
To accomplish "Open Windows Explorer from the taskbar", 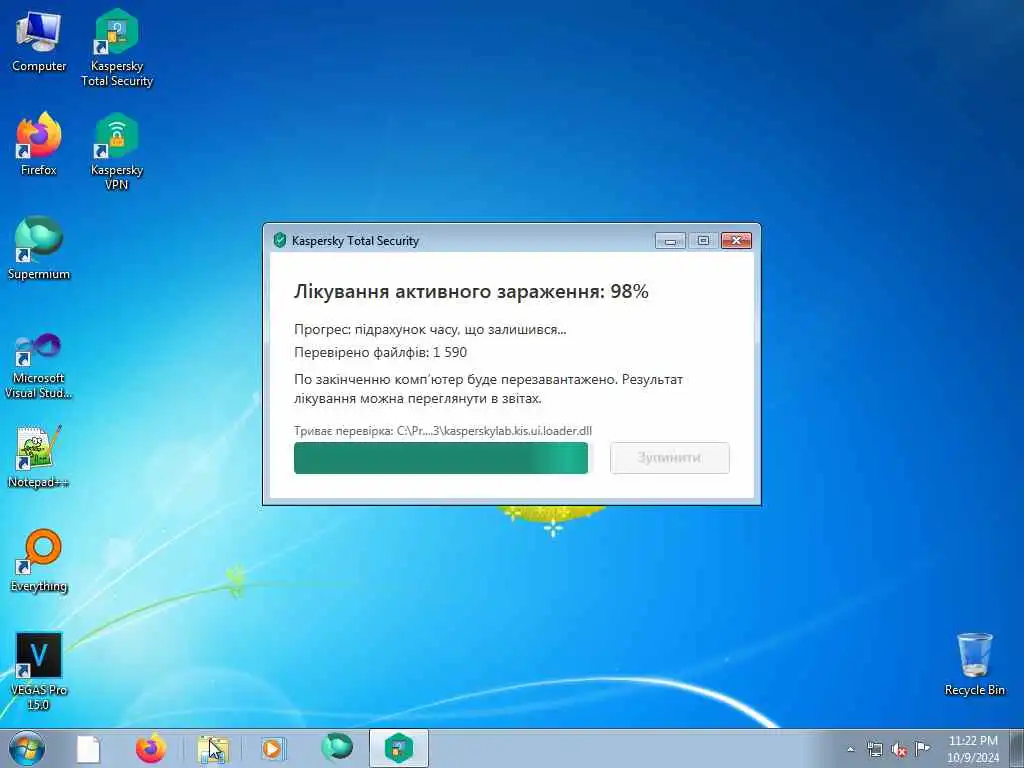I will (x=212, y=749).
